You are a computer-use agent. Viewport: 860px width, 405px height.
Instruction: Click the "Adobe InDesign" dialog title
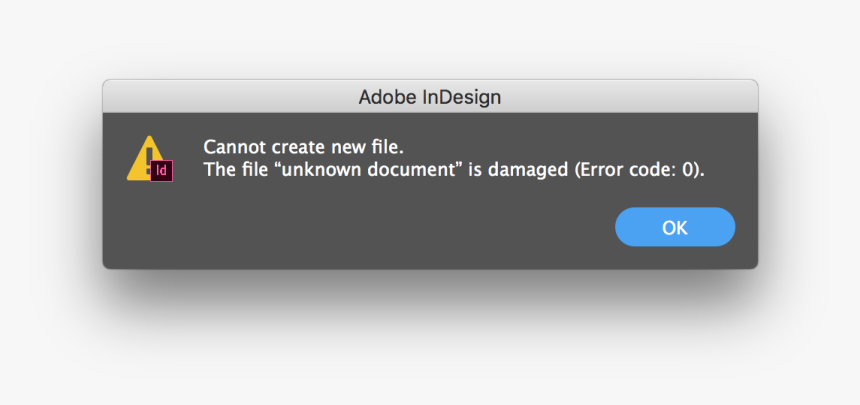(x=430, y=97)
